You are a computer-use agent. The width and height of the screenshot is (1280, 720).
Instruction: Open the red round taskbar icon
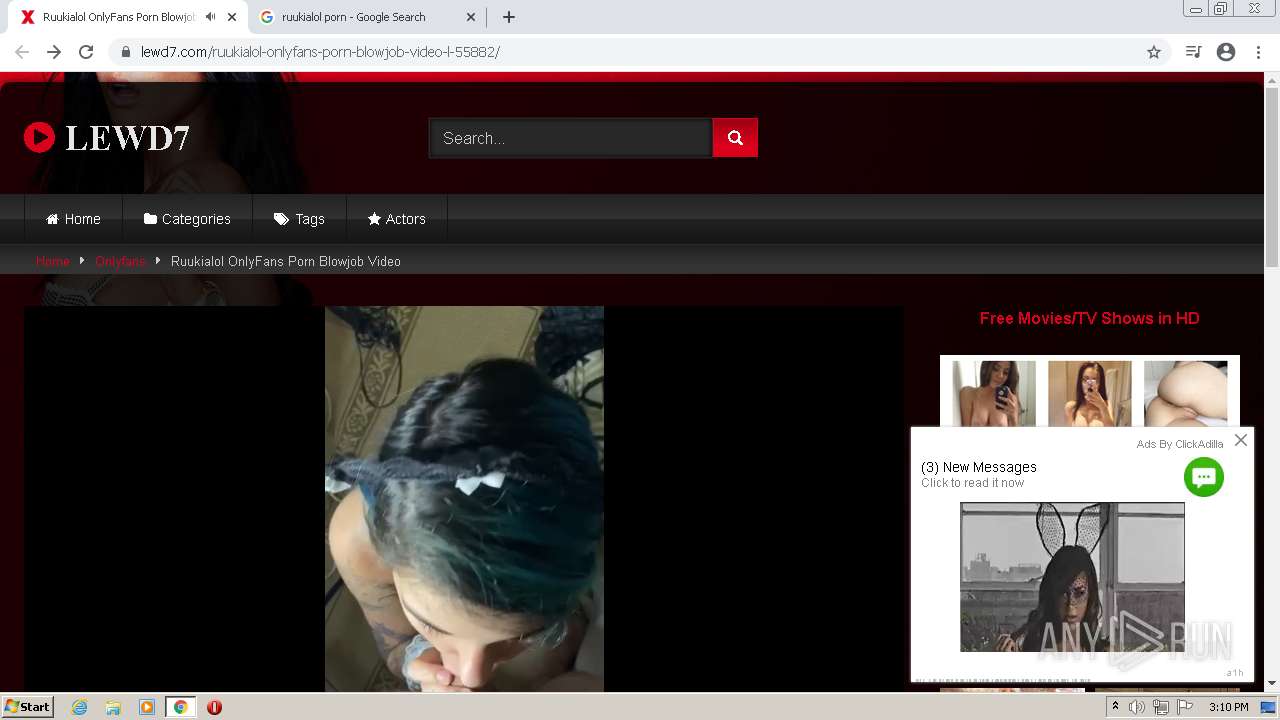coord(214,707)
